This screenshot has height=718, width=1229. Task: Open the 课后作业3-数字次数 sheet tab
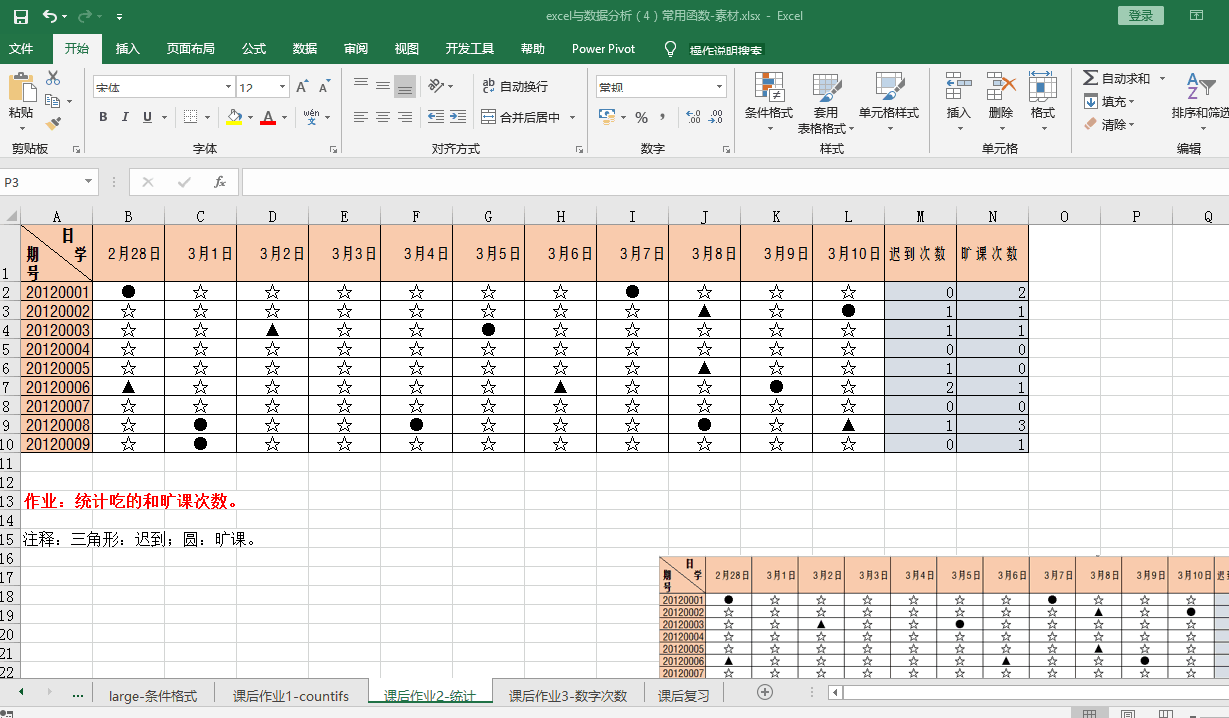click(567, 695)
